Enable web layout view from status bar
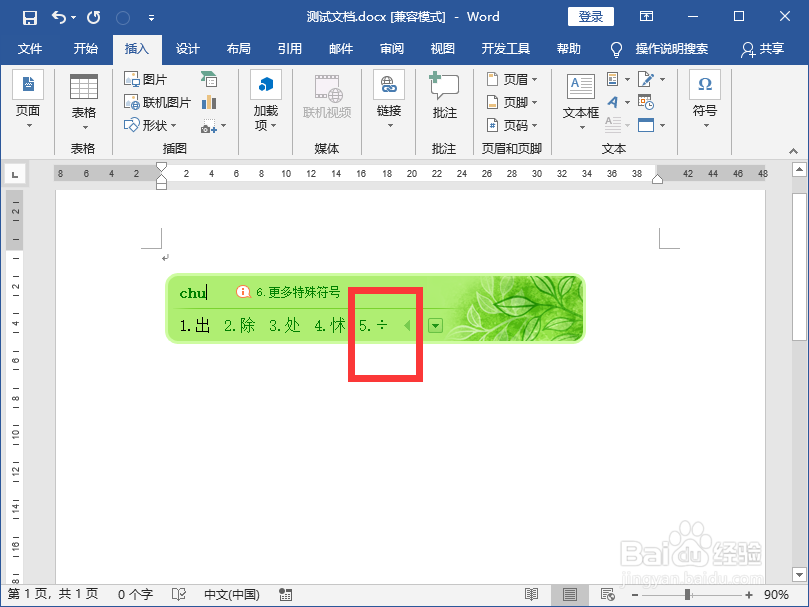Image resolution: width=809 pixels, height=607 pixels. tap(608, 593)
